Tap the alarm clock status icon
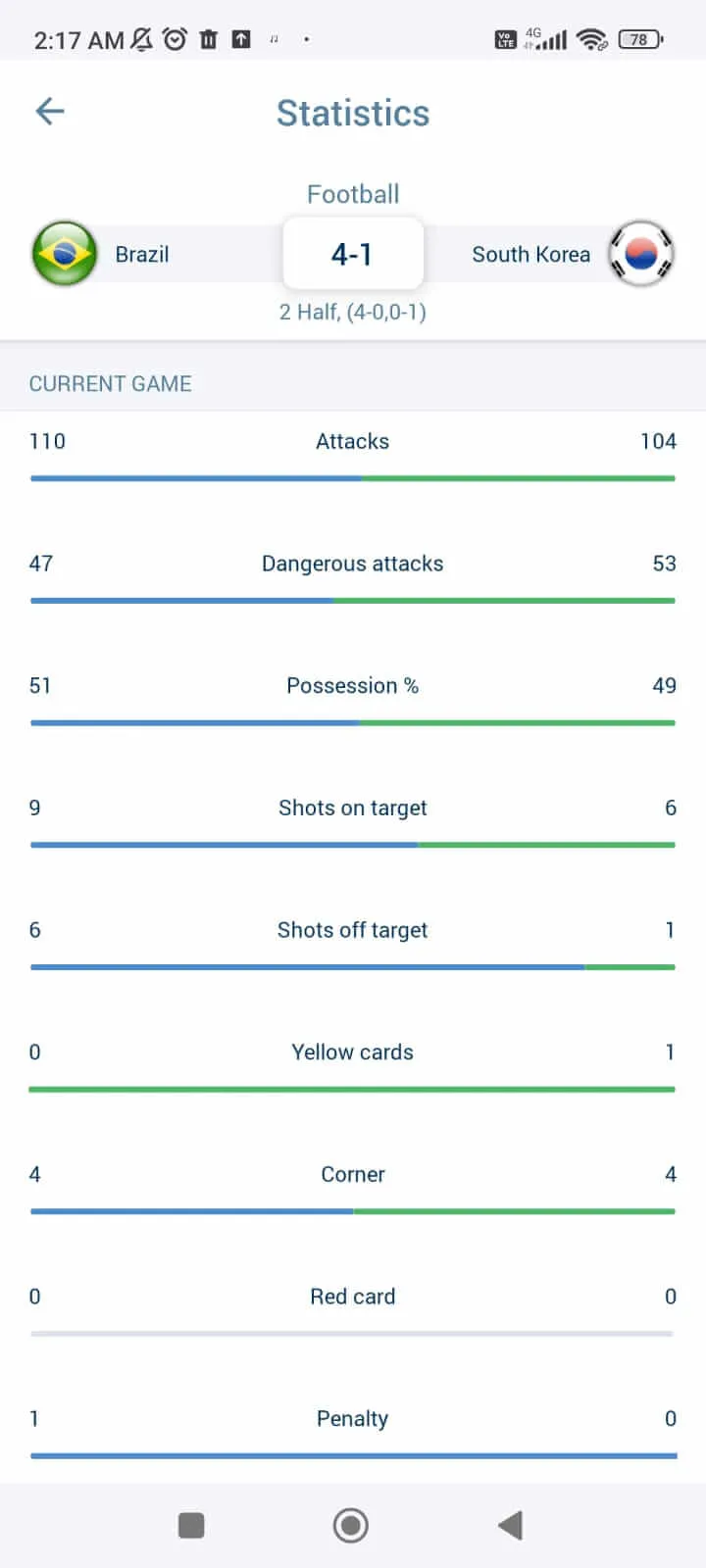Image resolution: width=706 pixels, height=1568 pixels. (x=175, y=39)
